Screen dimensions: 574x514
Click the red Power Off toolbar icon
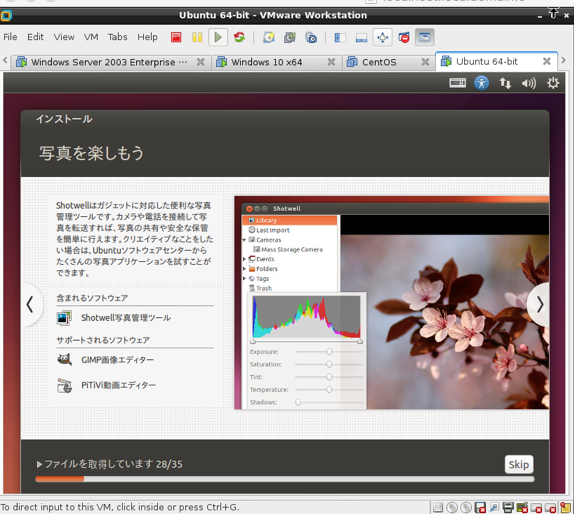click(176, 37)
